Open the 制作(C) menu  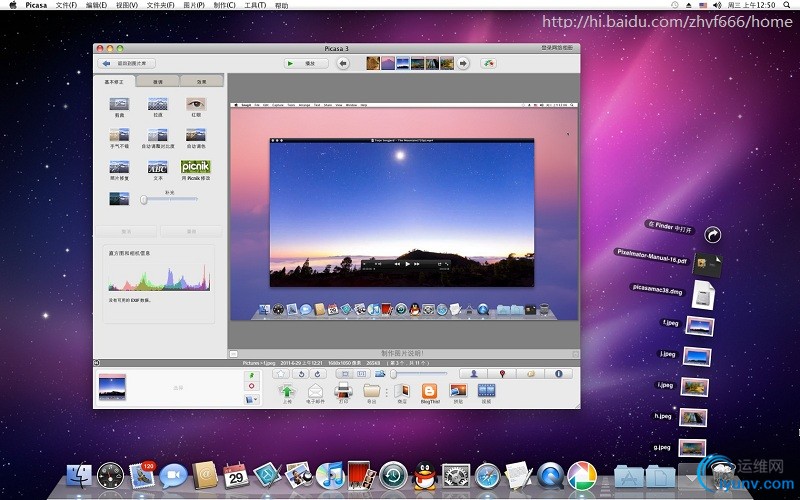click(224, 5)
